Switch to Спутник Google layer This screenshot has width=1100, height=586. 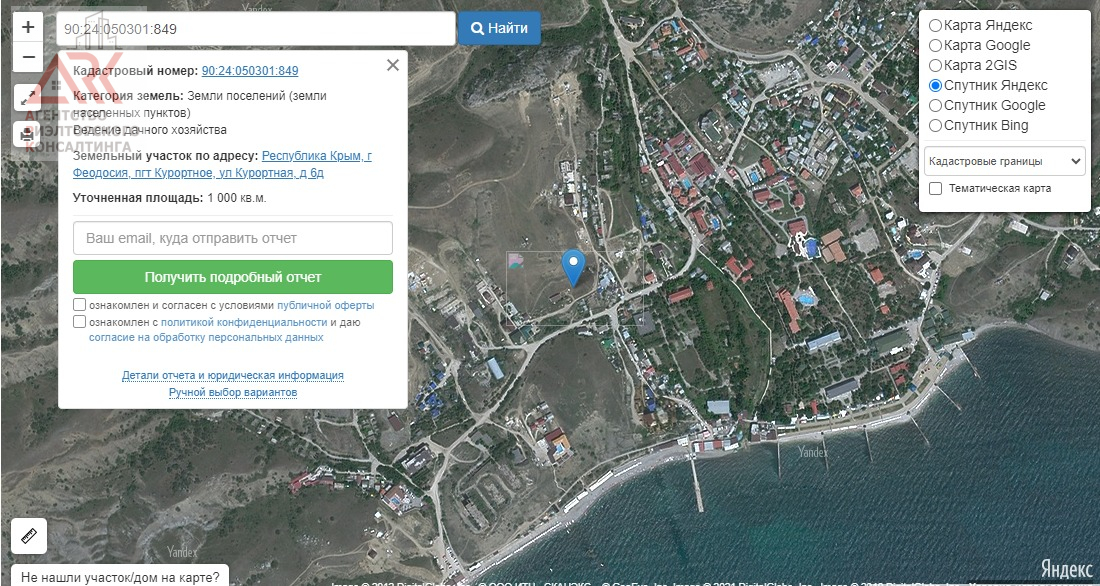(x=935, y=105)
